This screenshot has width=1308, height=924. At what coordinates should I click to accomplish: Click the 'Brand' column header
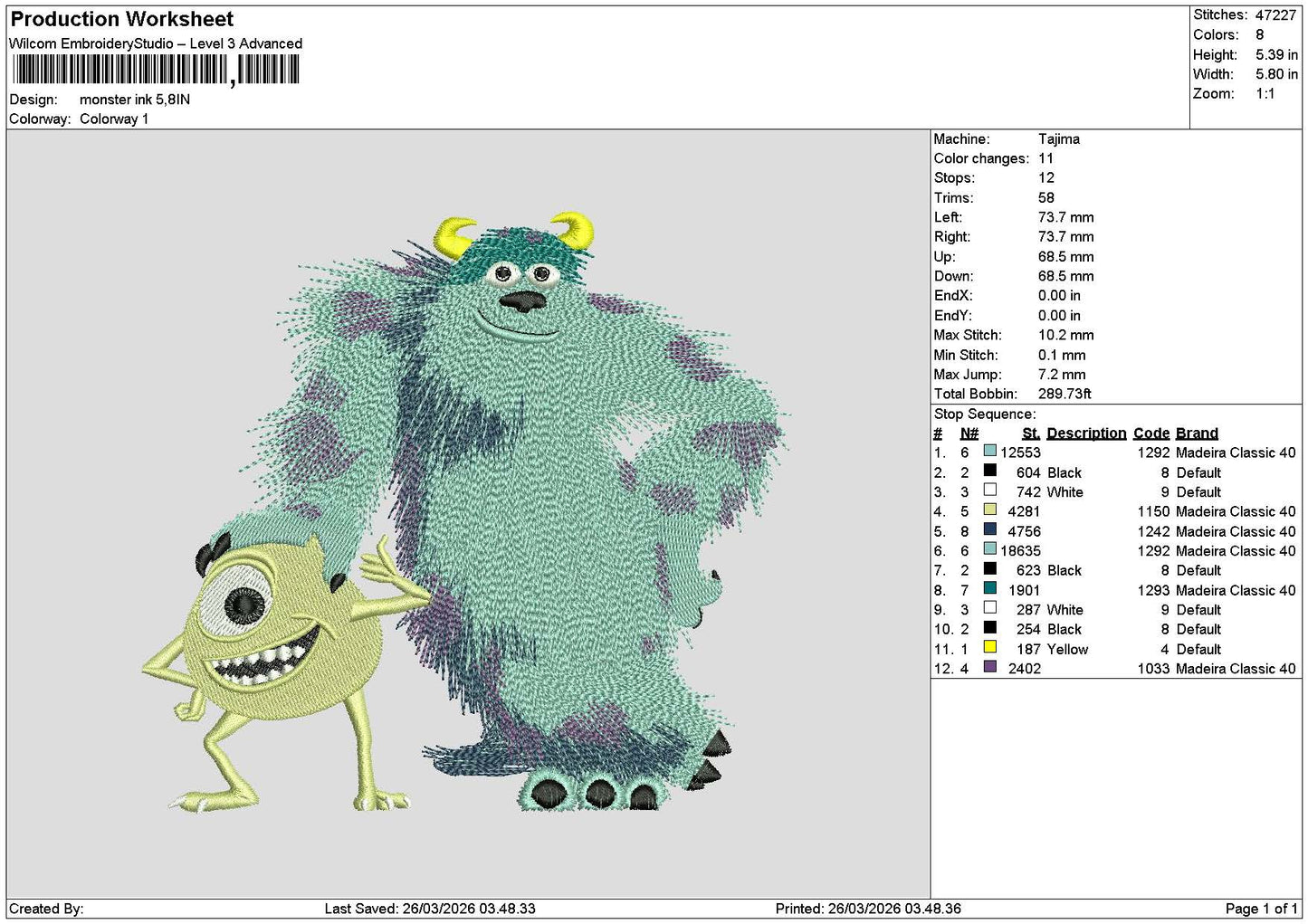[x=1197, y=433]
